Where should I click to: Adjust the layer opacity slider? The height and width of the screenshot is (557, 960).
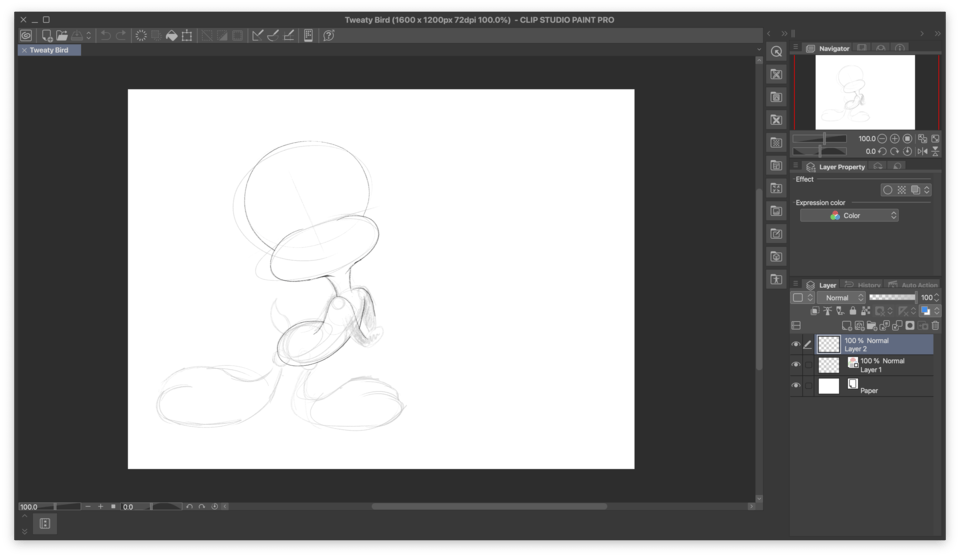pos(892,297)
